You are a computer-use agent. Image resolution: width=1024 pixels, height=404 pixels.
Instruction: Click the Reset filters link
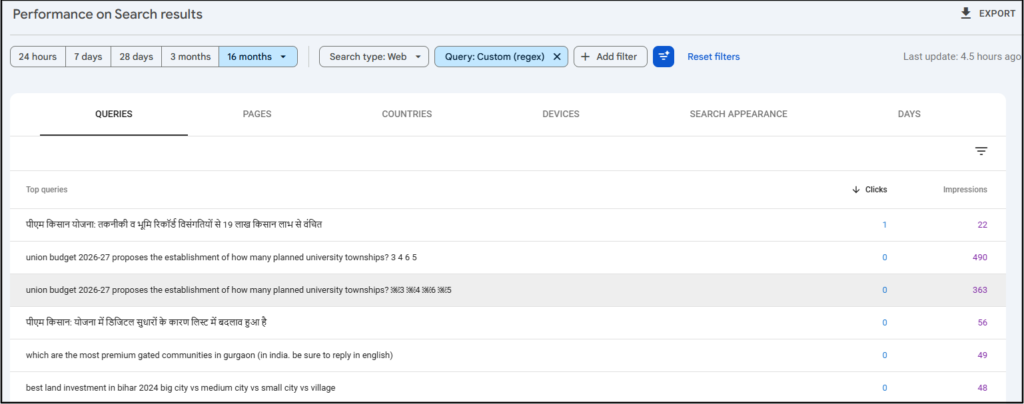click(x=713, y=57)
